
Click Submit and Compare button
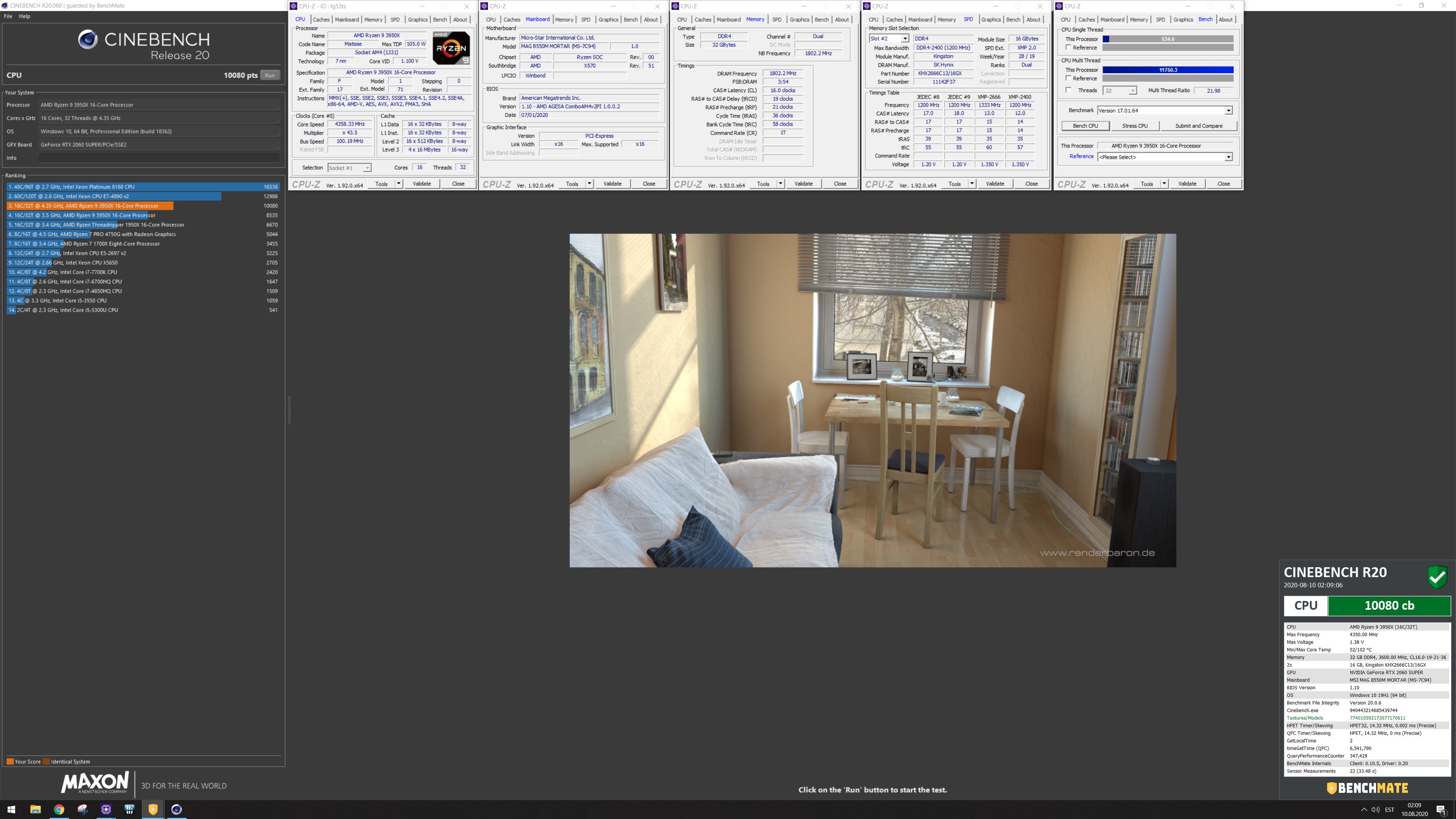coord(1198,126)
